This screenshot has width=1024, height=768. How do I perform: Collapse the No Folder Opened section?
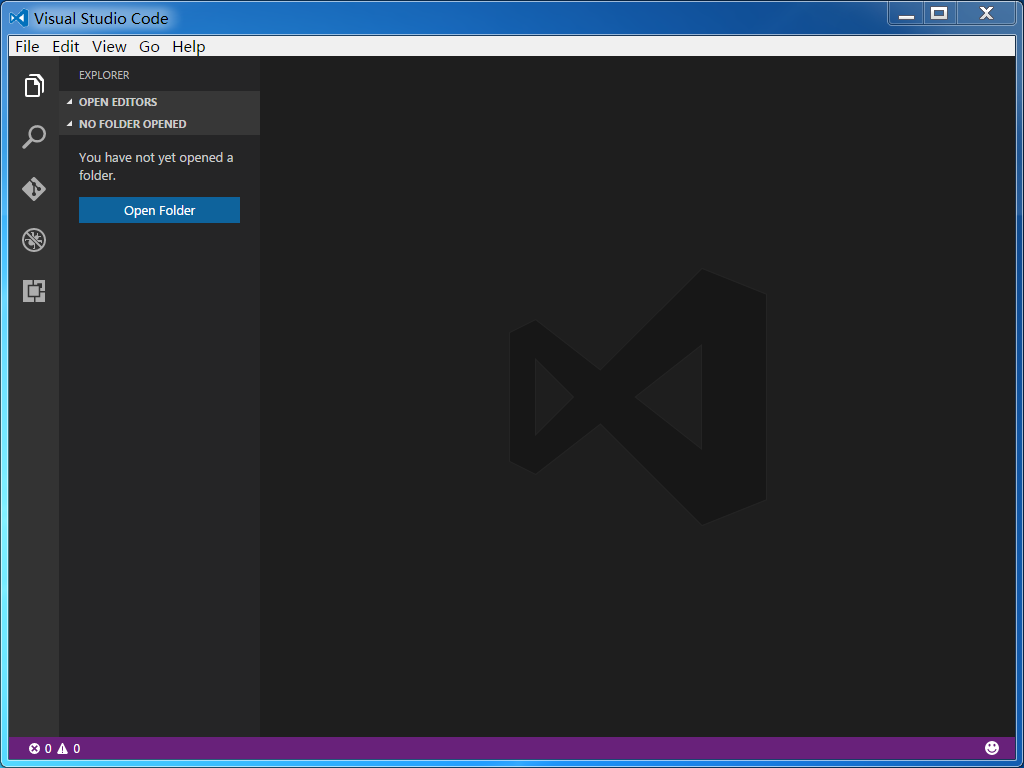tap(132, 124)
